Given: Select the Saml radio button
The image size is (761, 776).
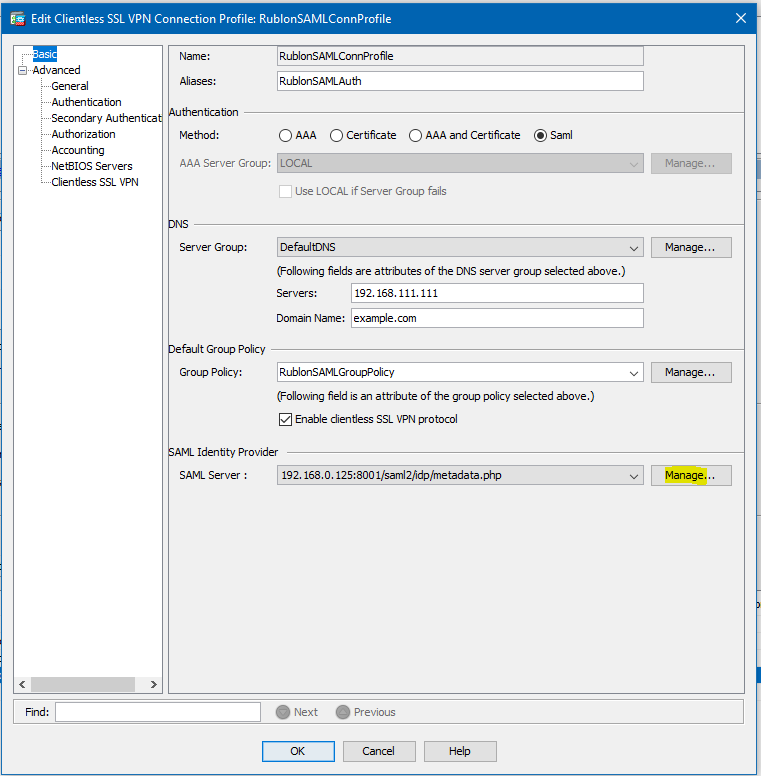Looking at the screenshot, I should click(541, 135).
